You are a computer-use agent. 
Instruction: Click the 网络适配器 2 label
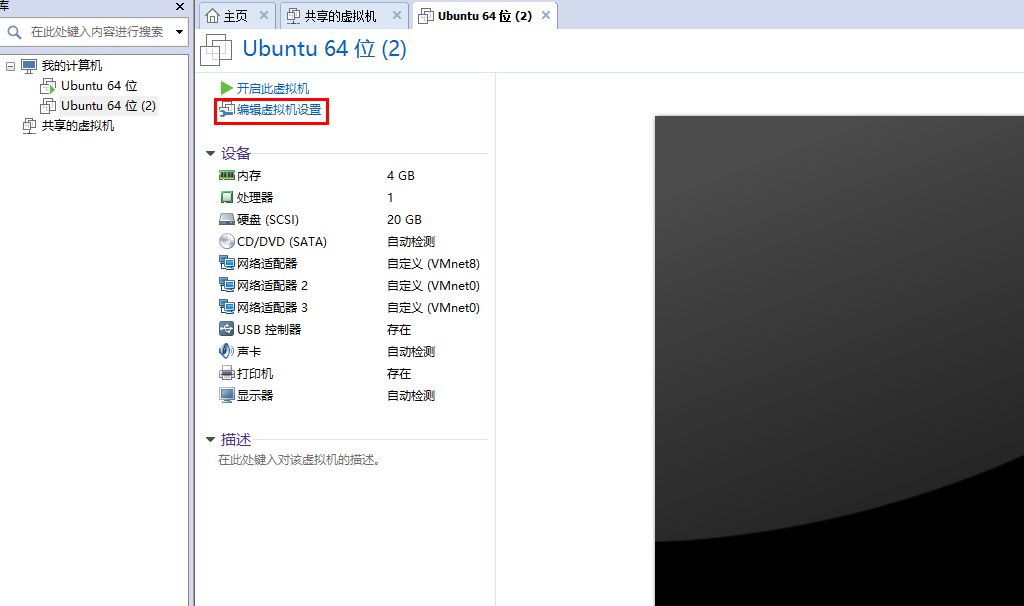click(x=272, y=285)
